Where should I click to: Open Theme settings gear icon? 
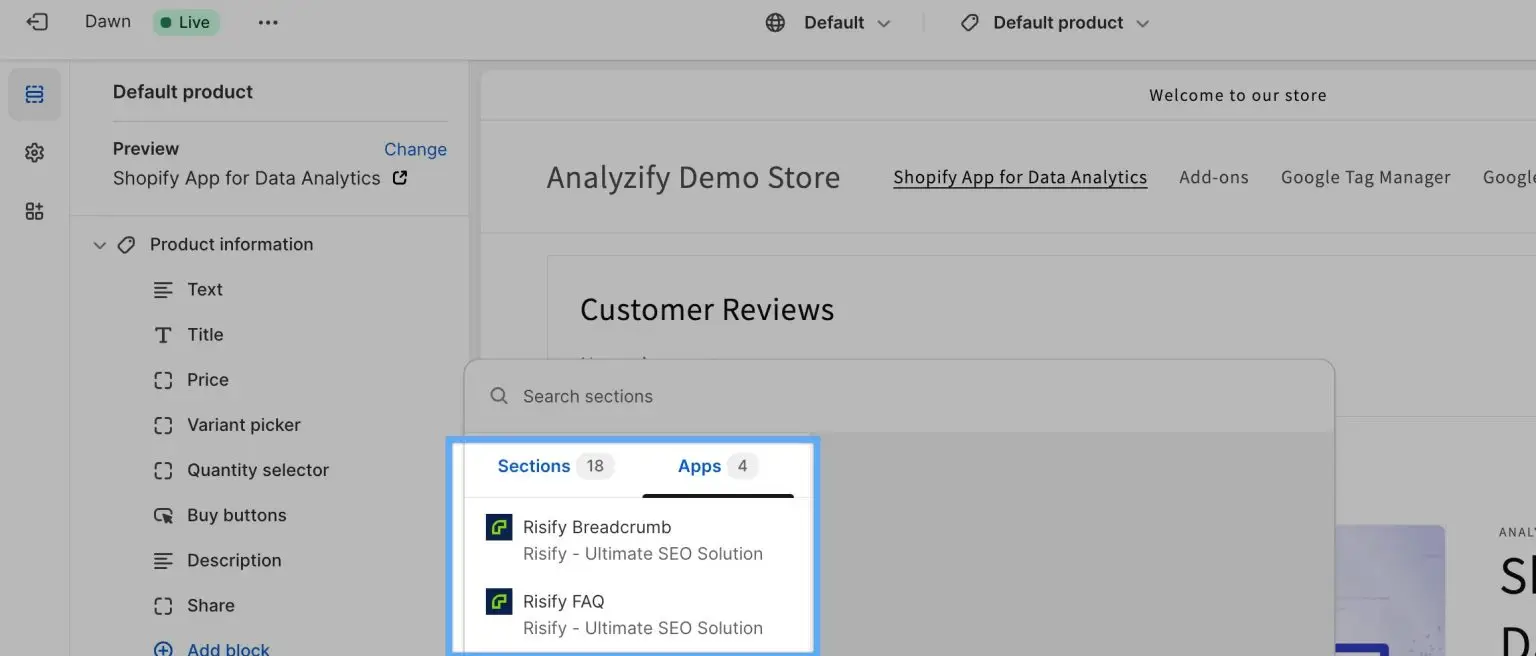pyautogui.click(x=35, y=152)
